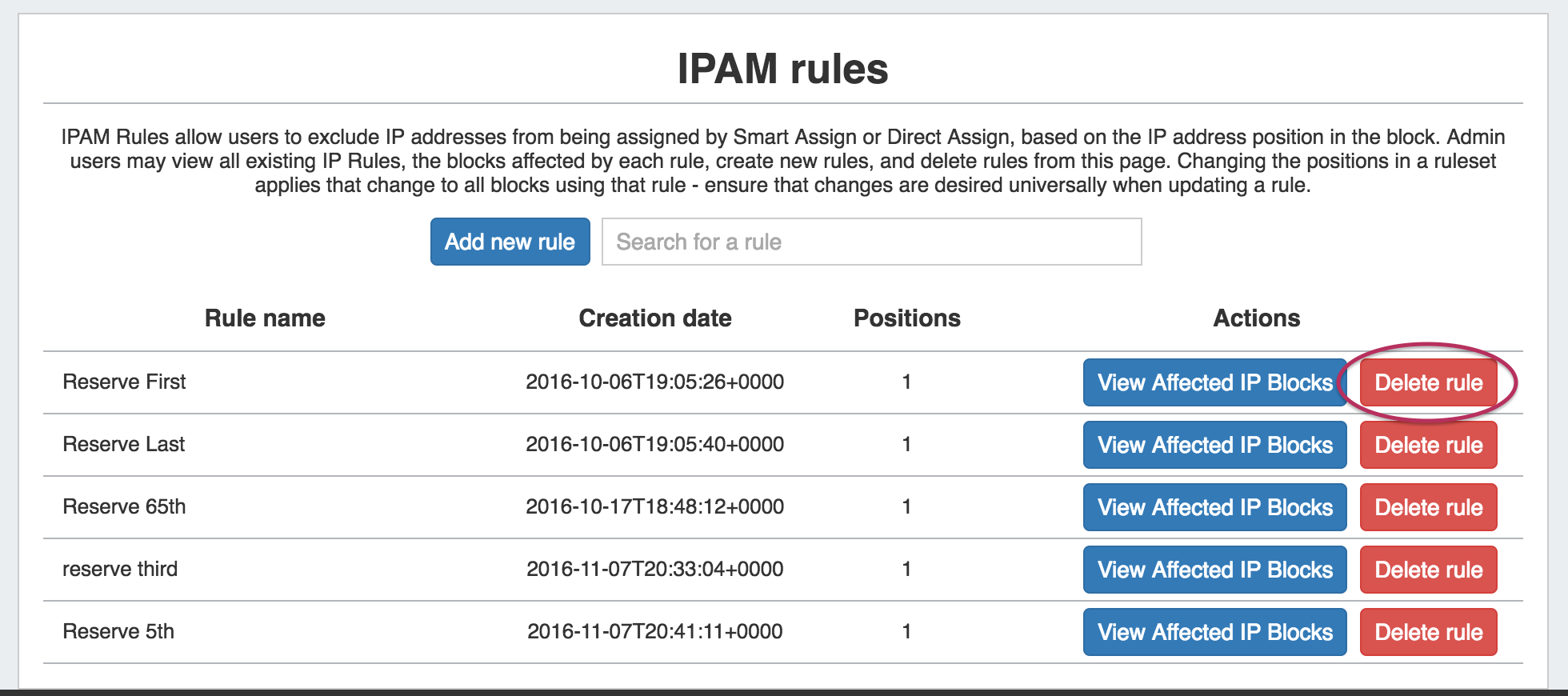Click the Positions column header
The image size is (1568, 696).
point(906,318)
